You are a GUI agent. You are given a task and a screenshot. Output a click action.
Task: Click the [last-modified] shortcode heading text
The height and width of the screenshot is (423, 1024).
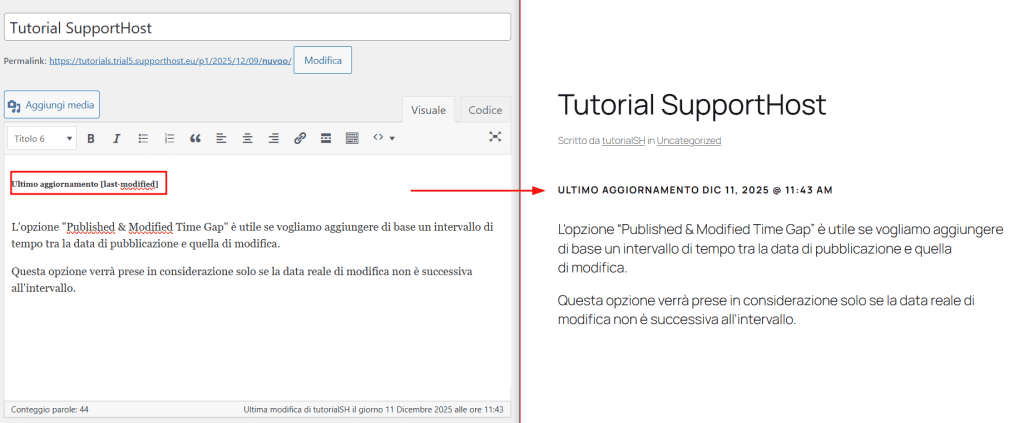tap(85, 184)
